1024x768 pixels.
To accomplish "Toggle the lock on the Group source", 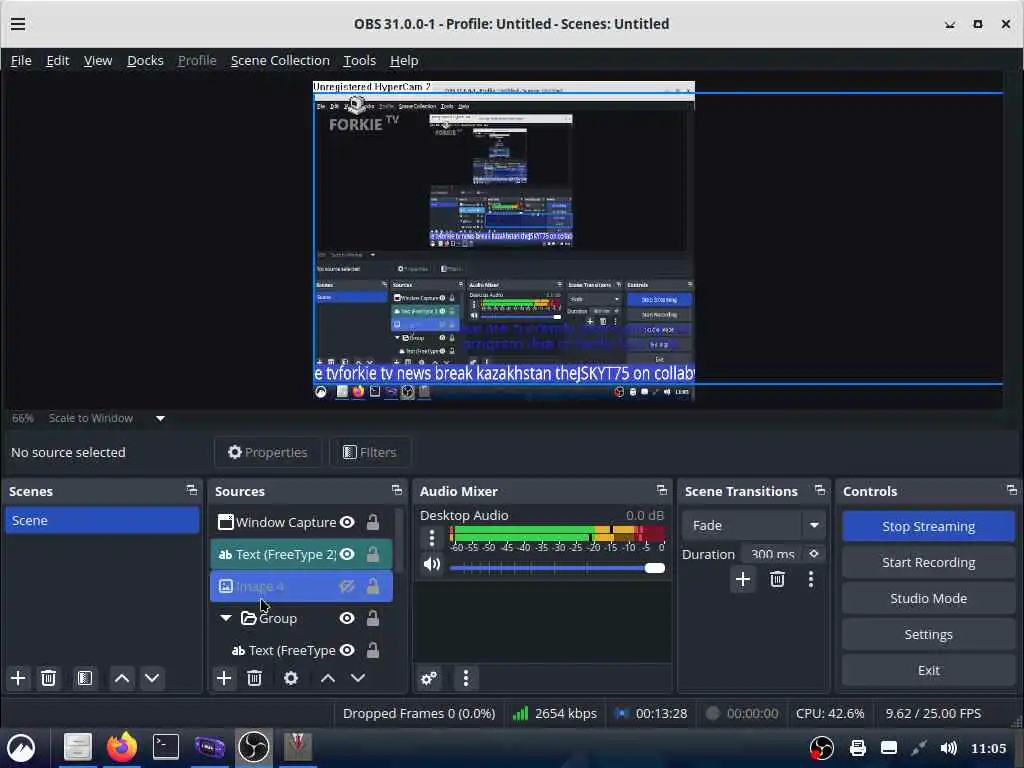I will [372, 618].
